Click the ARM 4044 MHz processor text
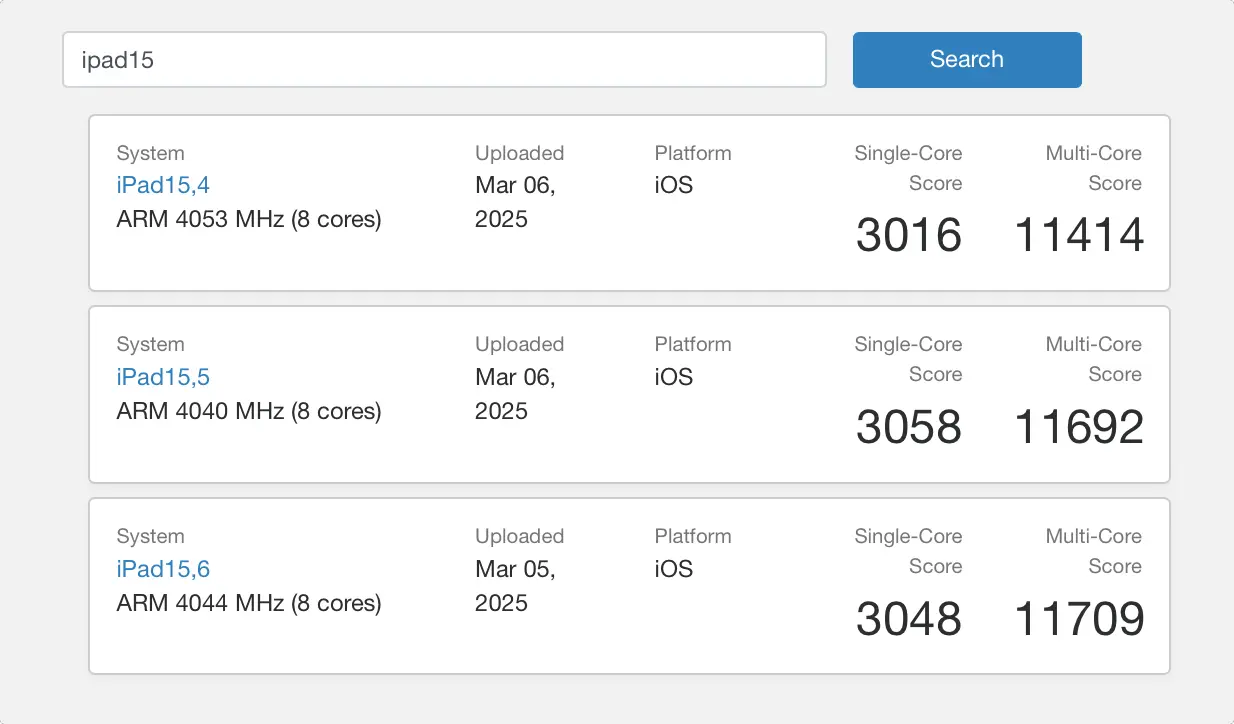 coord(249,603)
